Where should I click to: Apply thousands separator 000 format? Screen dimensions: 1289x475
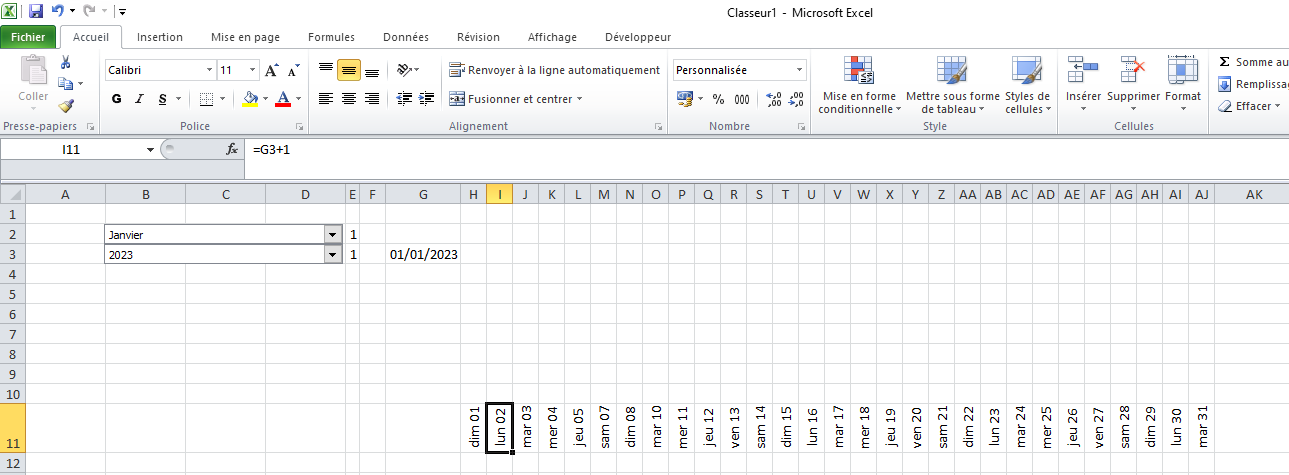point(742,99)
